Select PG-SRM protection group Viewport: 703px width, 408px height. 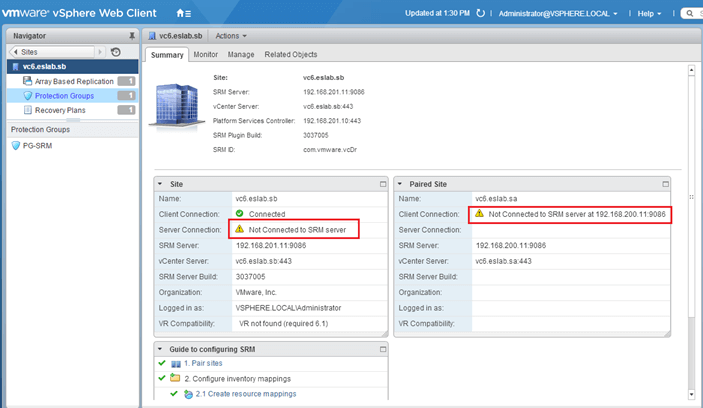tap(36, 146)
